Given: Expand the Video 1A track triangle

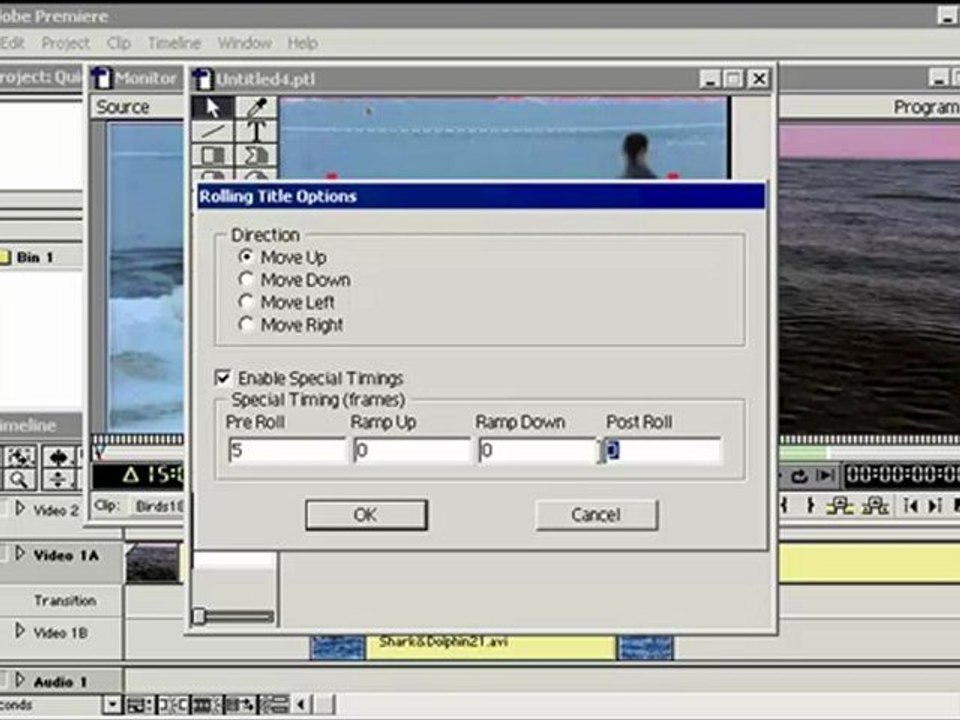Looking at the screenshot, I should coord(20,554).
